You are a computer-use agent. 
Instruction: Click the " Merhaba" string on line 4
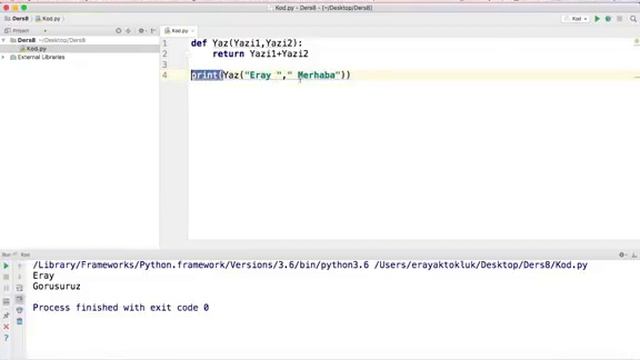pos(314,75)
